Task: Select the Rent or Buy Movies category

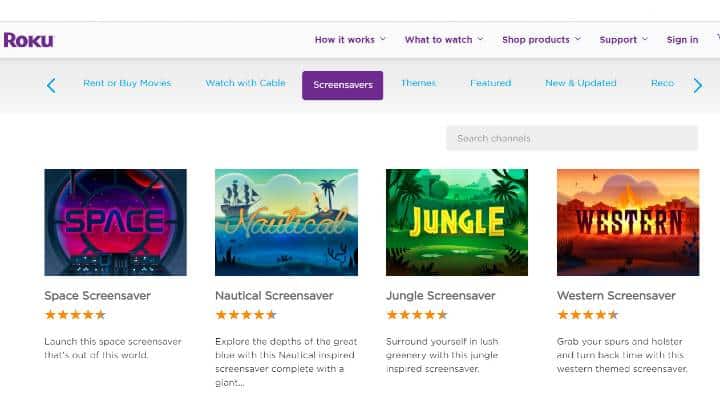Action: click(127, 83)
